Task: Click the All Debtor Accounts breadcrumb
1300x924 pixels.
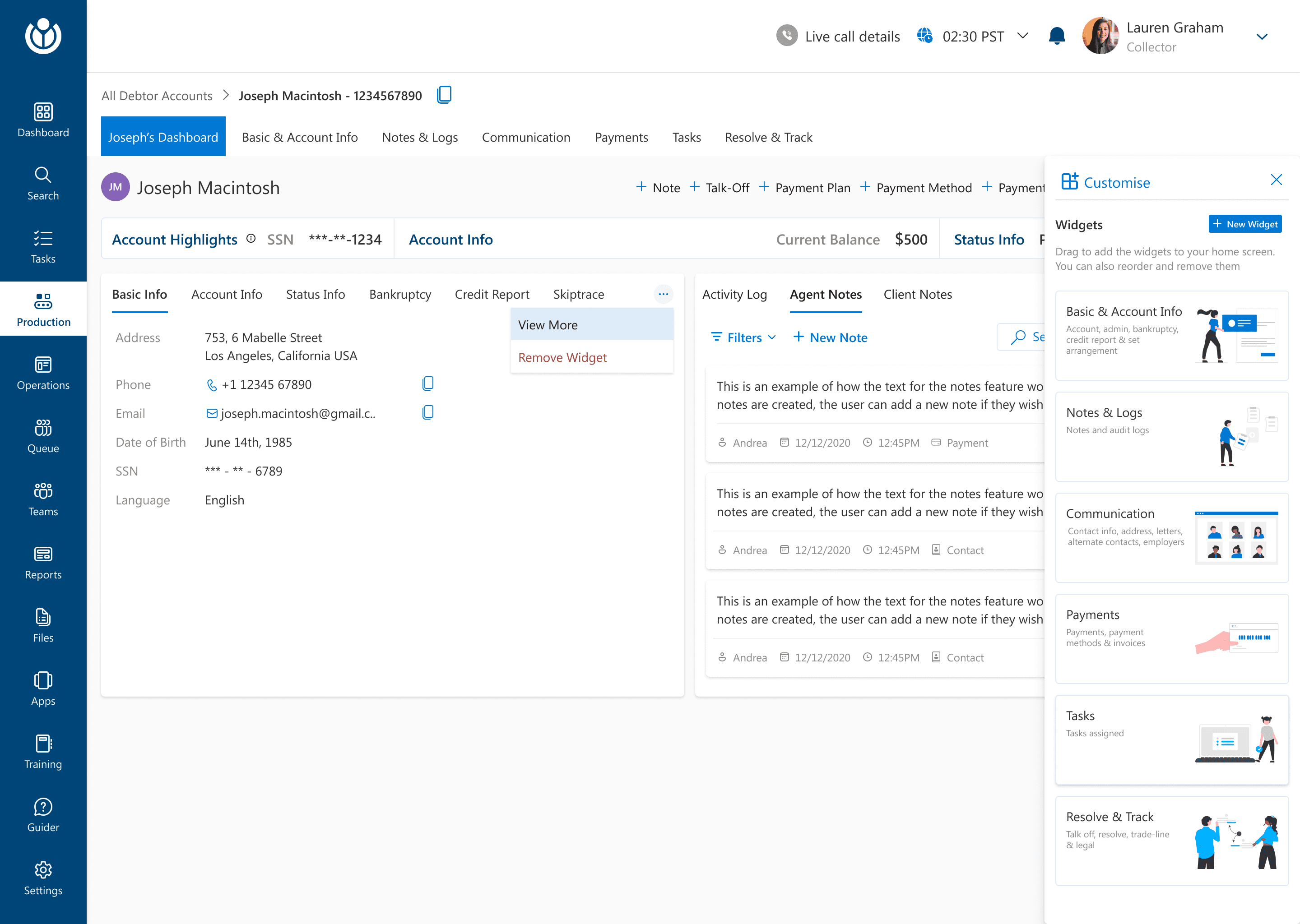Action: click(157, 96)
